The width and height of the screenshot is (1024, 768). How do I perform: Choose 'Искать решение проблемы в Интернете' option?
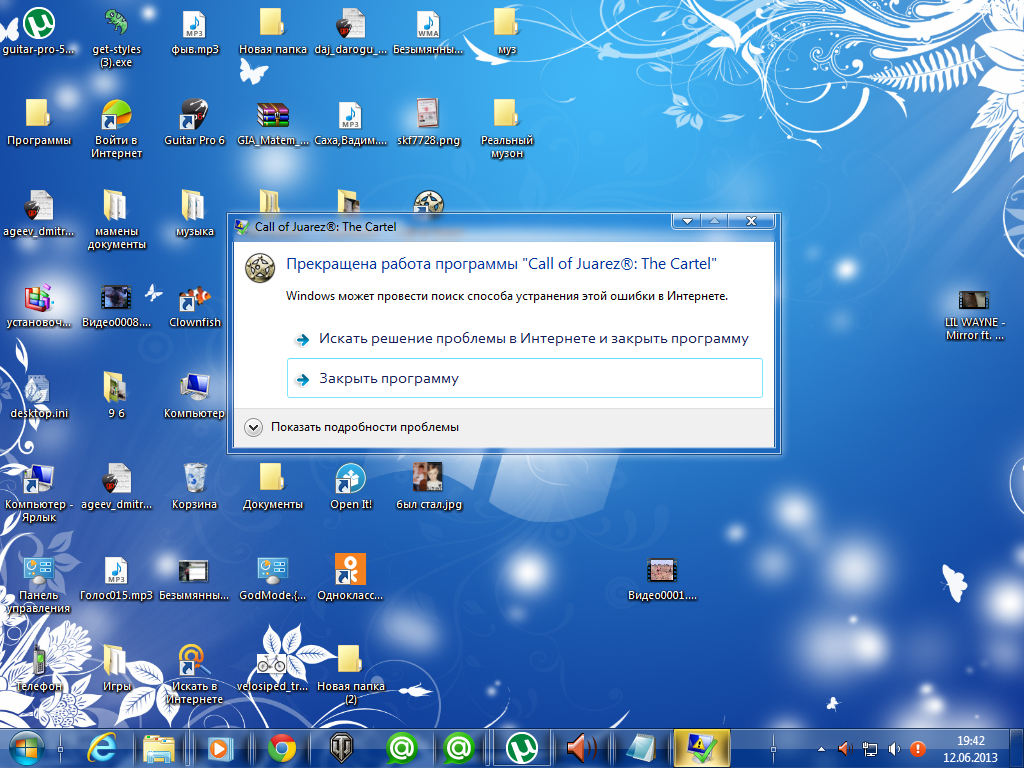tap(524, 338)
